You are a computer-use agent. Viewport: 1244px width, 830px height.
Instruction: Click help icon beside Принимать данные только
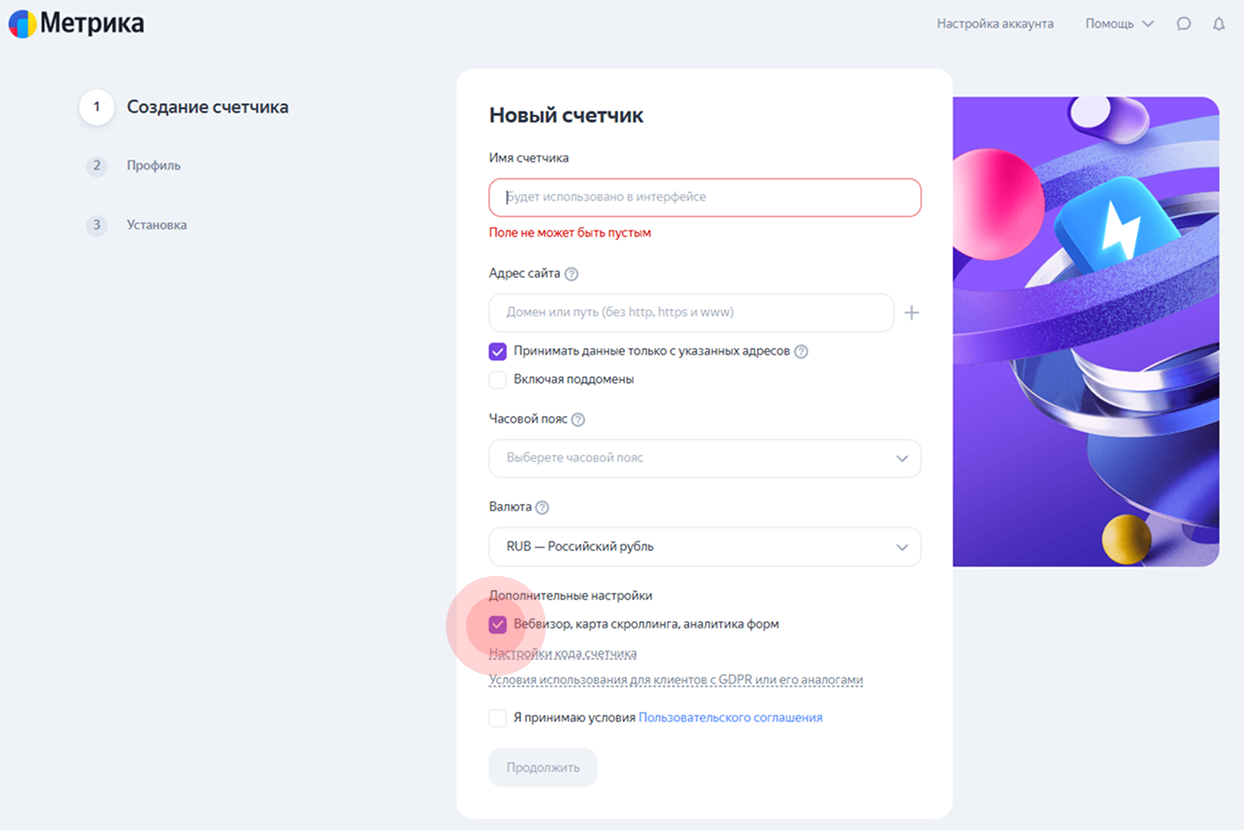click(801, 352)
